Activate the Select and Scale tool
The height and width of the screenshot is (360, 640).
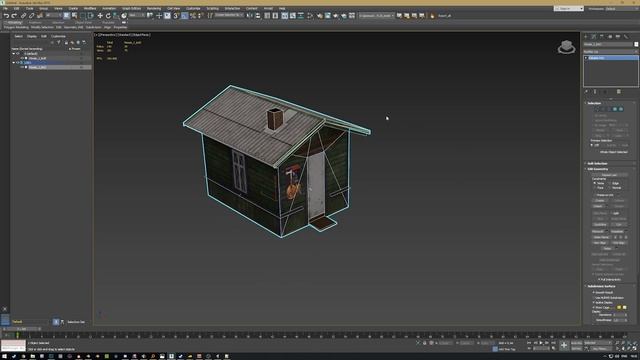click(x=116, y=16)
